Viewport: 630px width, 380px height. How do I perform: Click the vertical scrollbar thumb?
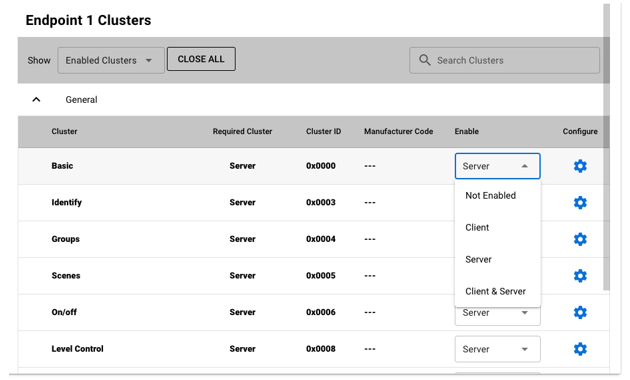[606, 147]
